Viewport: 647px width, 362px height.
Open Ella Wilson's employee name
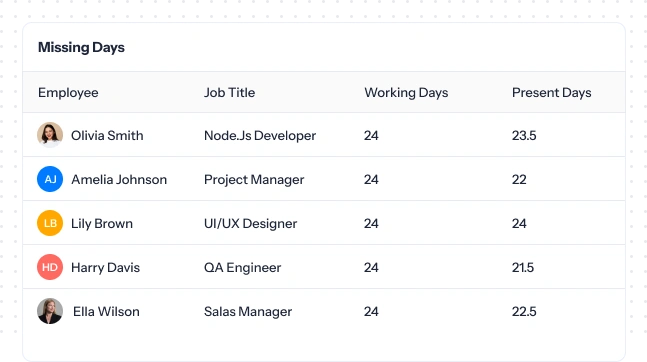tap(106, 312)
